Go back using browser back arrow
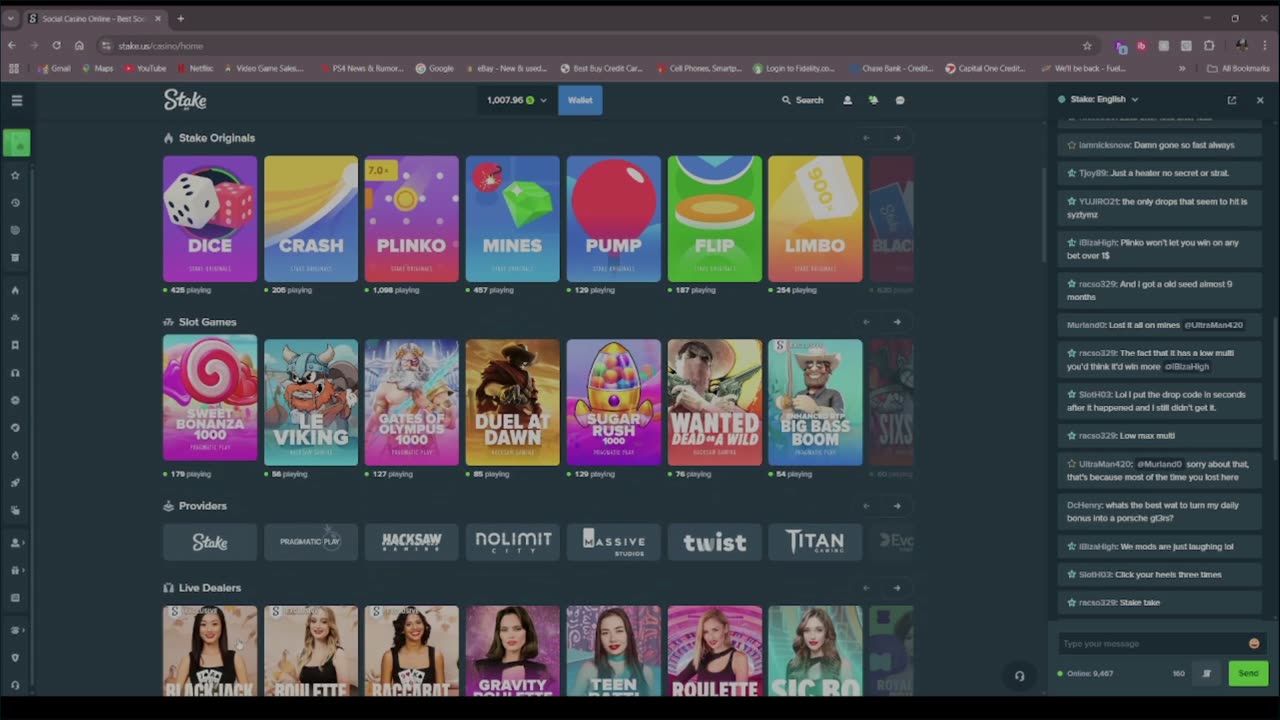Viewport: 1280px width, 720px height. (x=12, y=45)
